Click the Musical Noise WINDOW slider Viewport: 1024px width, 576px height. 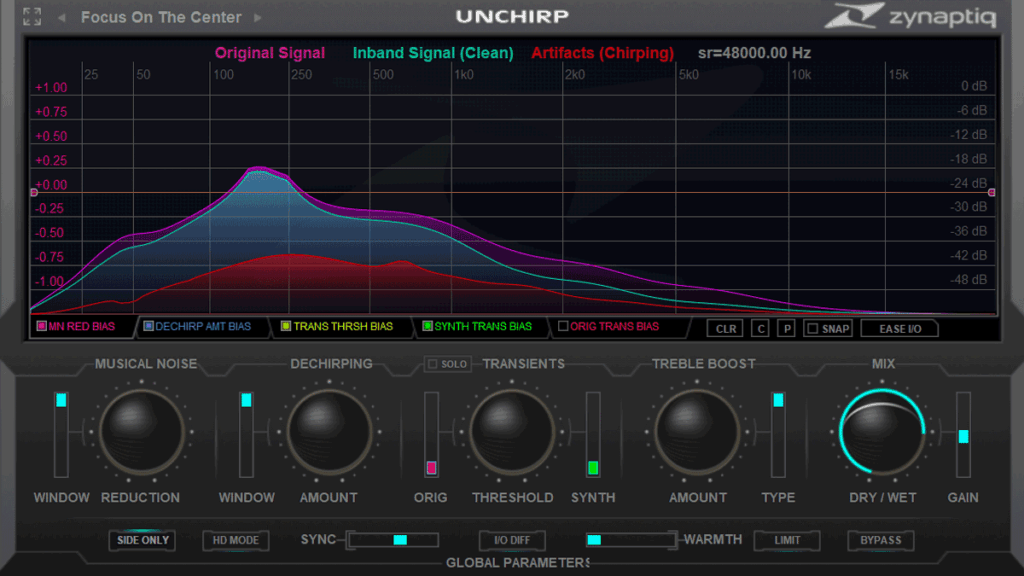pyautogui.click(x=61, y=434)
